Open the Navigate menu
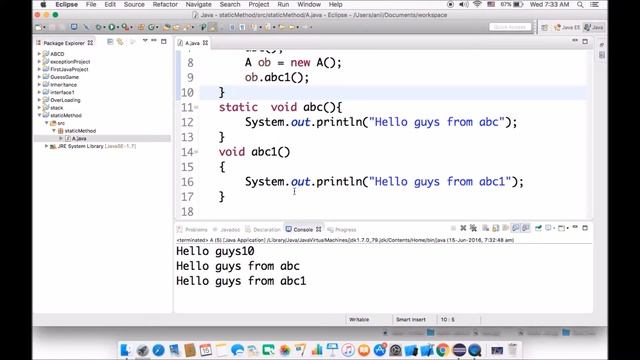 198,4
